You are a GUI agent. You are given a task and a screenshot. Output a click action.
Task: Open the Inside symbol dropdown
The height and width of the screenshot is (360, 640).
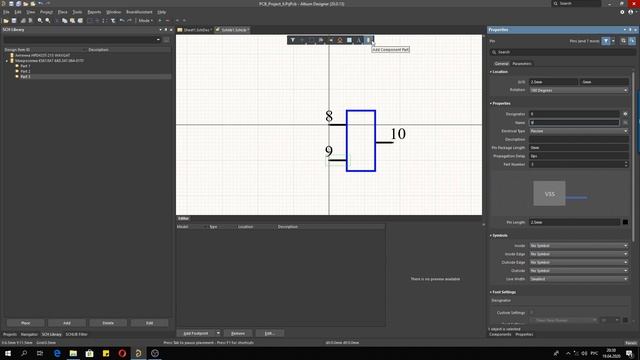coord(579,246)
